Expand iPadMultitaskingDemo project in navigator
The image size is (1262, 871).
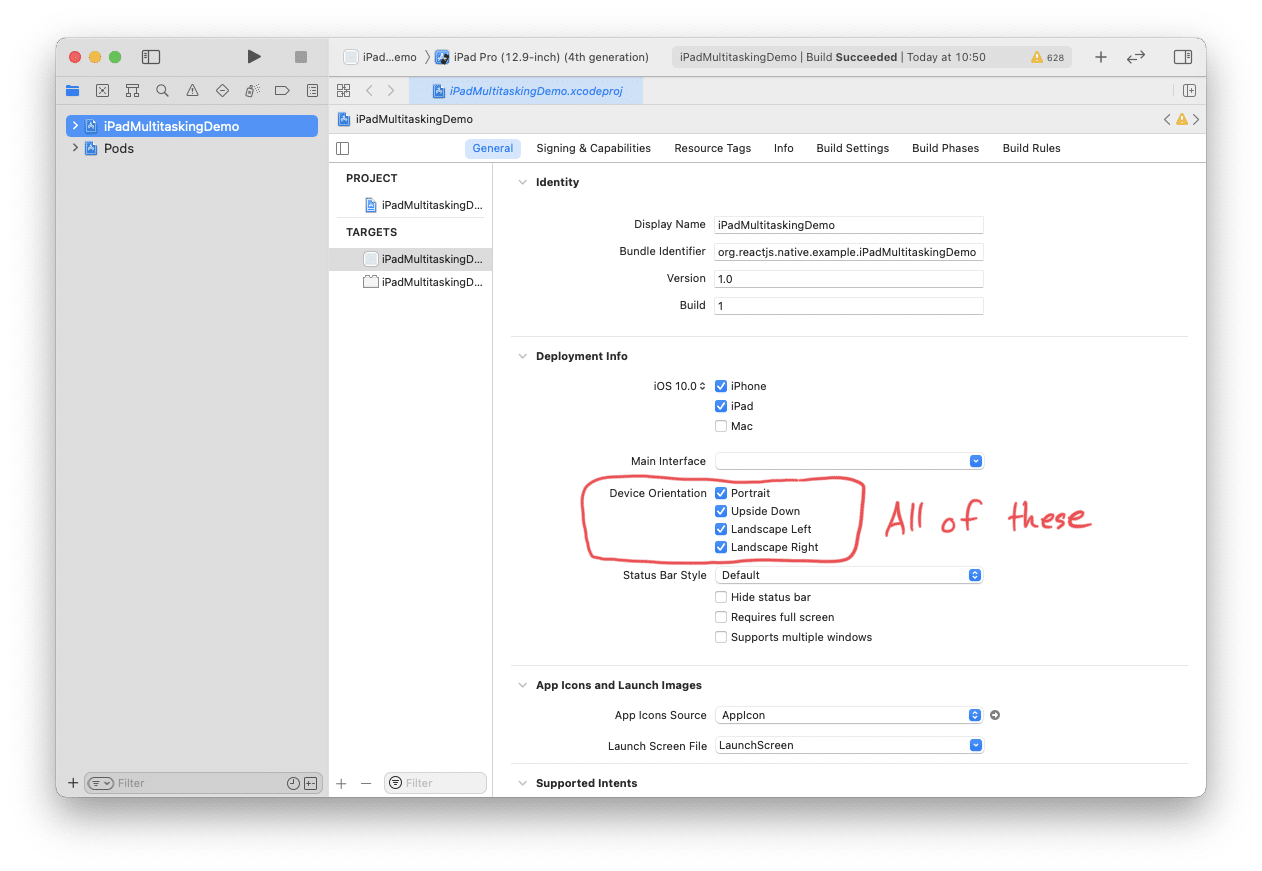[x=75, y=126]
